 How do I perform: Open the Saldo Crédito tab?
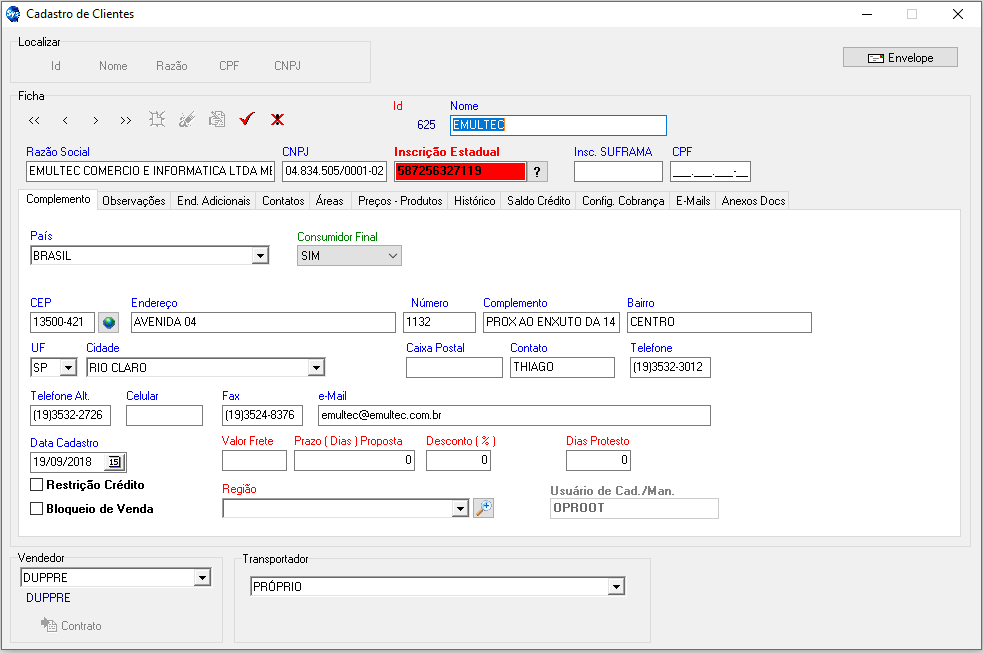538,201
